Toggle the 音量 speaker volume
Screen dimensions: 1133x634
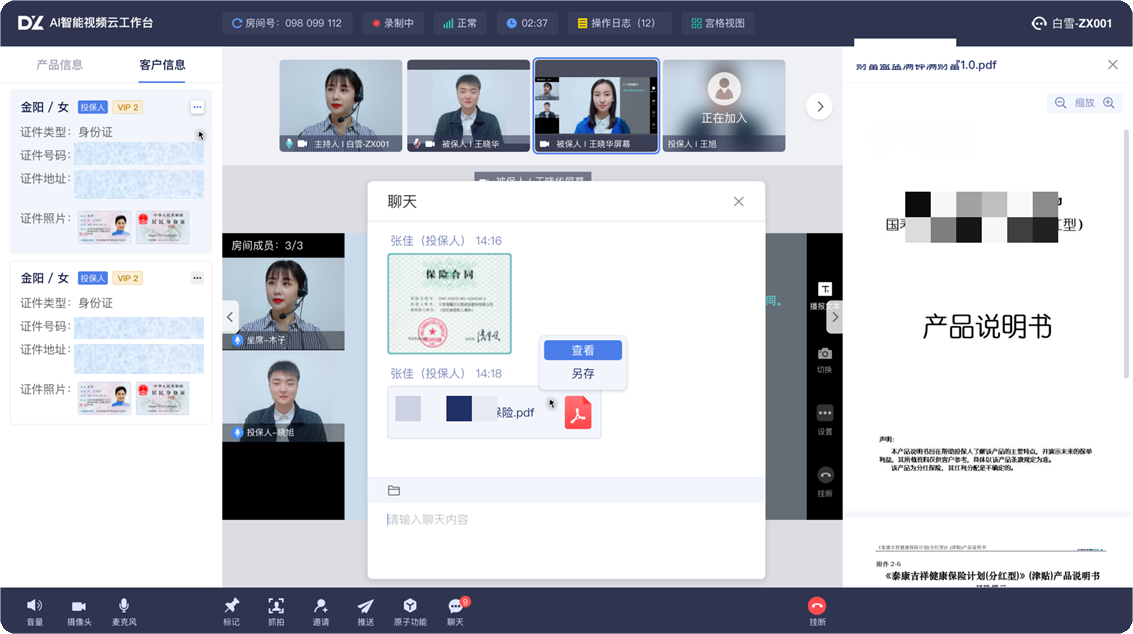[x=34, y=606]
